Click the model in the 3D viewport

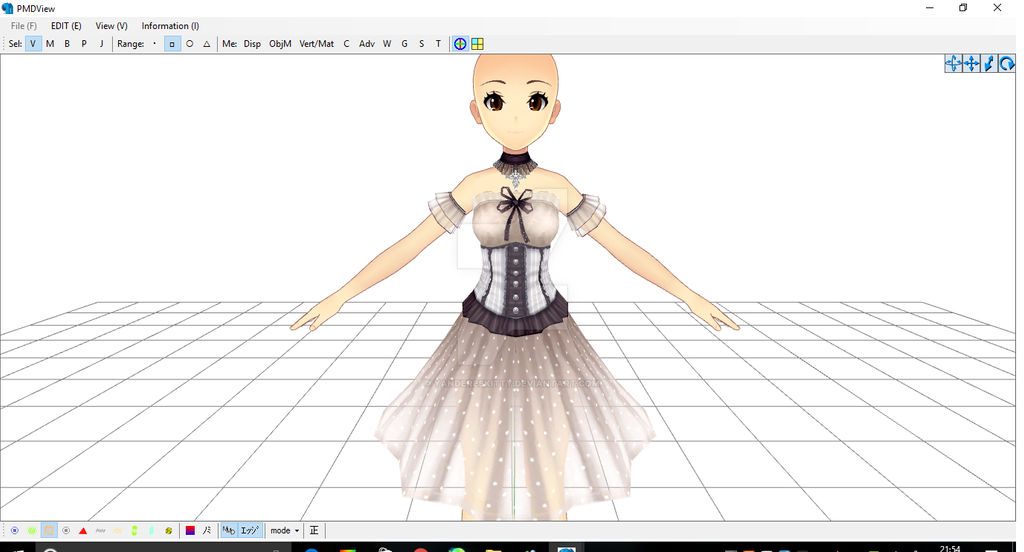516,287
